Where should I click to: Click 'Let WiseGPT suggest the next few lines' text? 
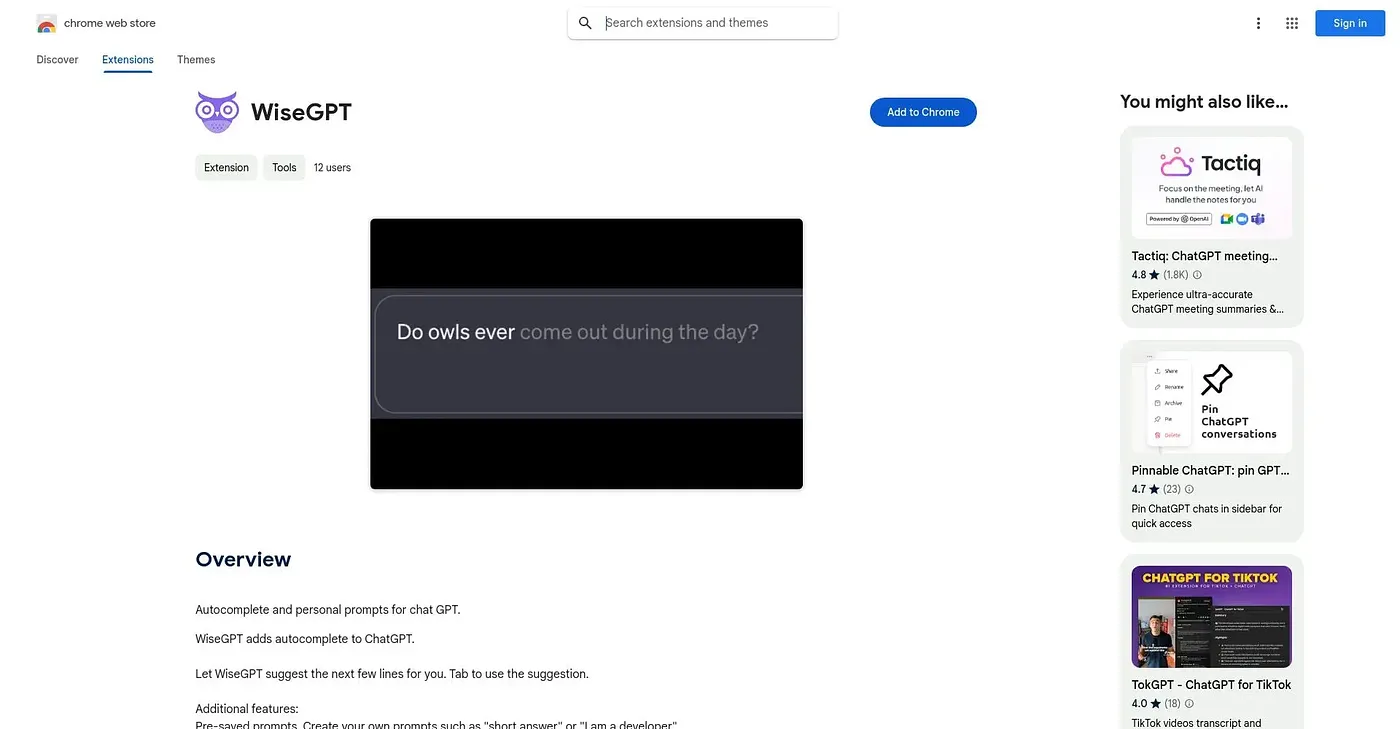[392, 674]
